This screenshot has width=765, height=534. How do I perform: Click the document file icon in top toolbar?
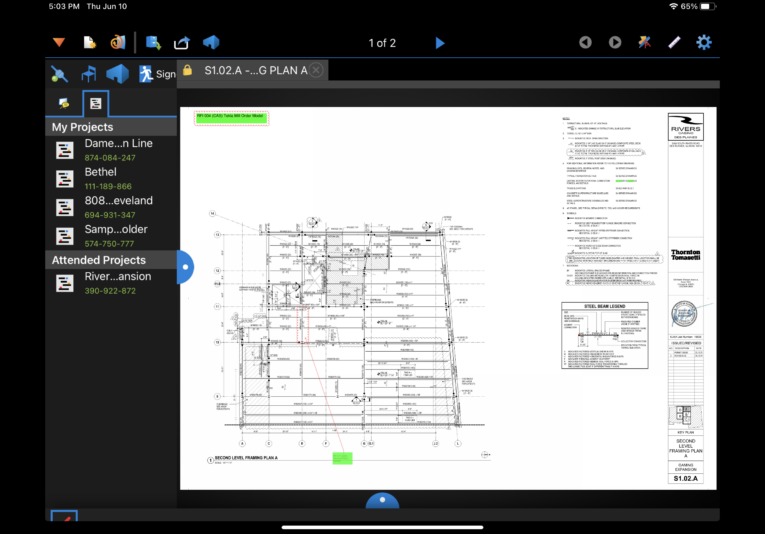(89, 42)
